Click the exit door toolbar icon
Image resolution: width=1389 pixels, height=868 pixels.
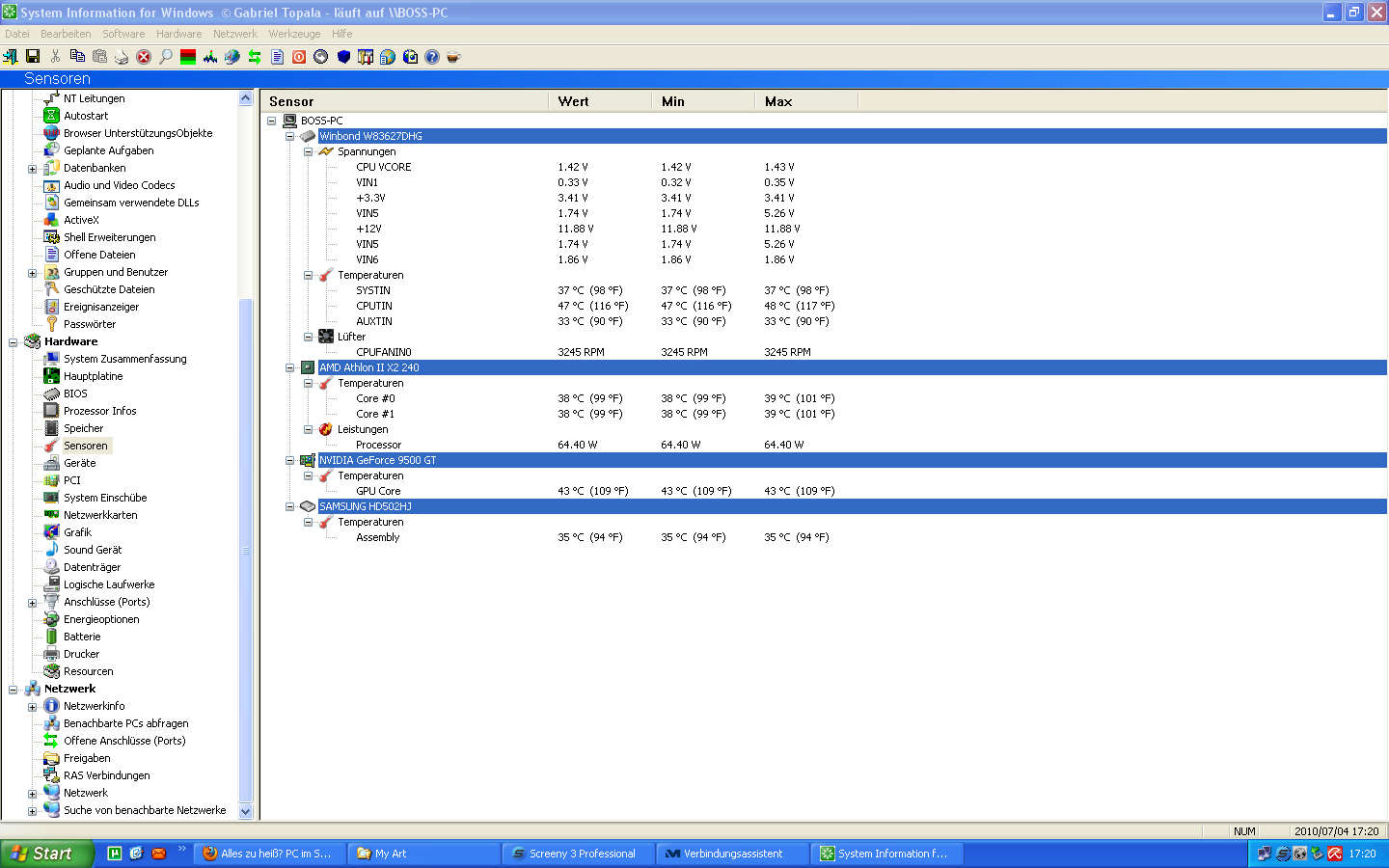11,57
